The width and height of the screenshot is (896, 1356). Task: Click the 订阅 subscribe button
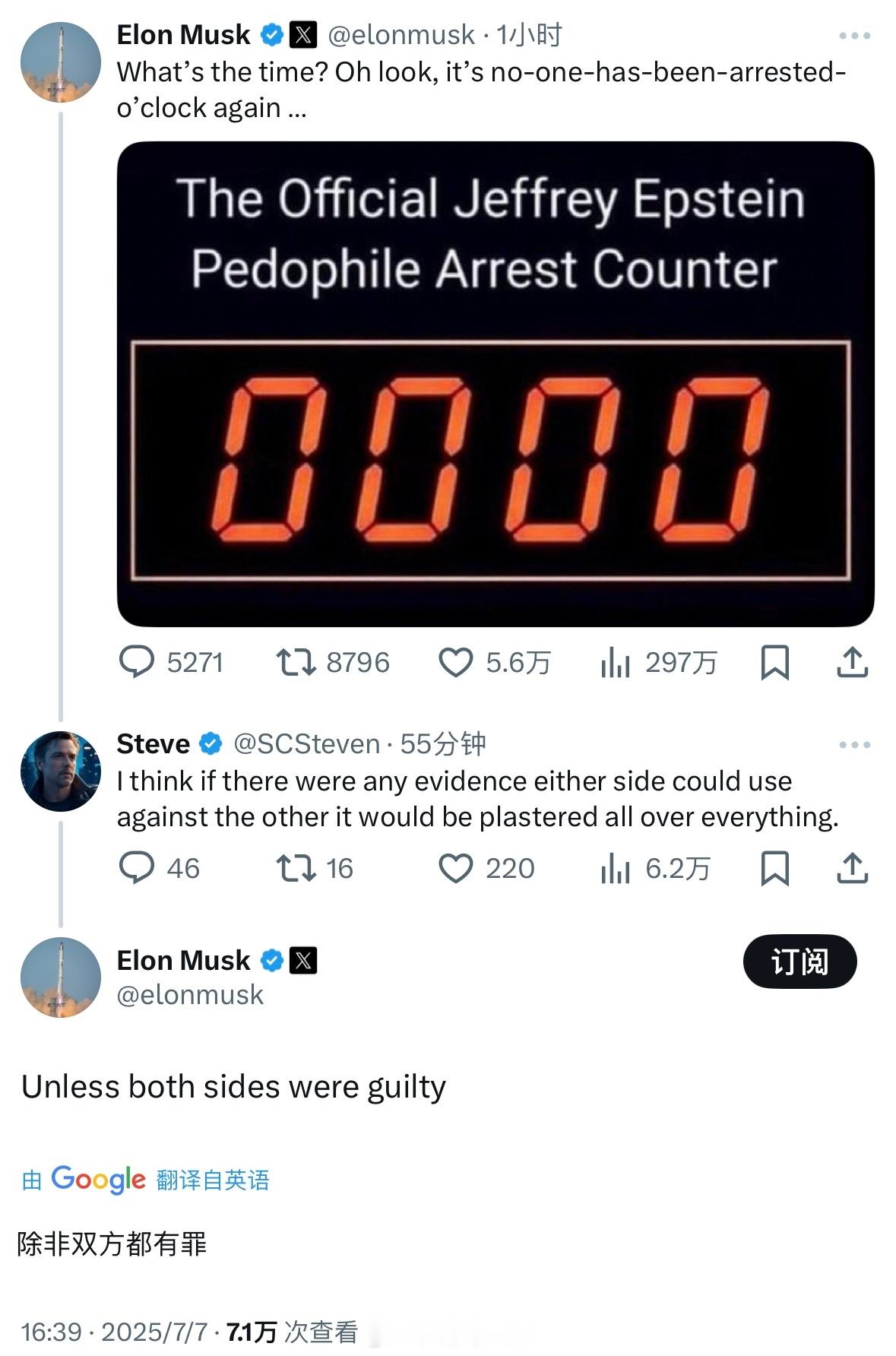coord(799,962)
